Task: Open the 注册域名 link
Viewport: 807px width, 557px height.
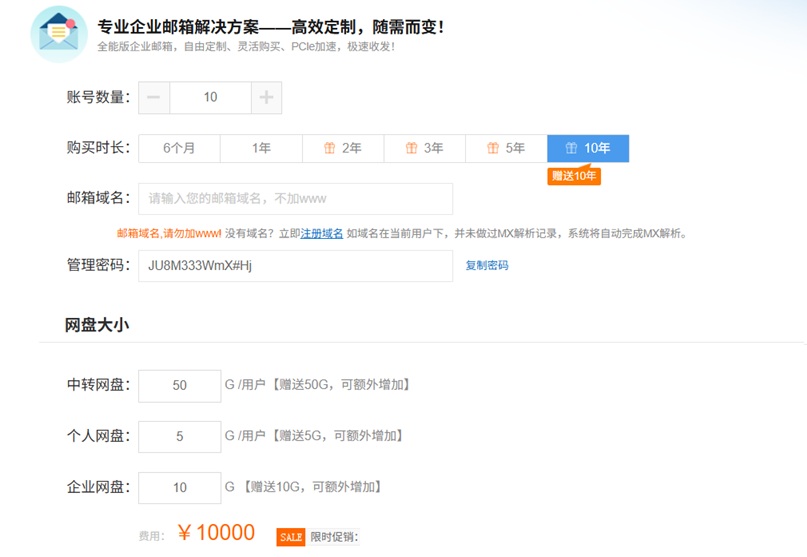Action: coord(322,234)
